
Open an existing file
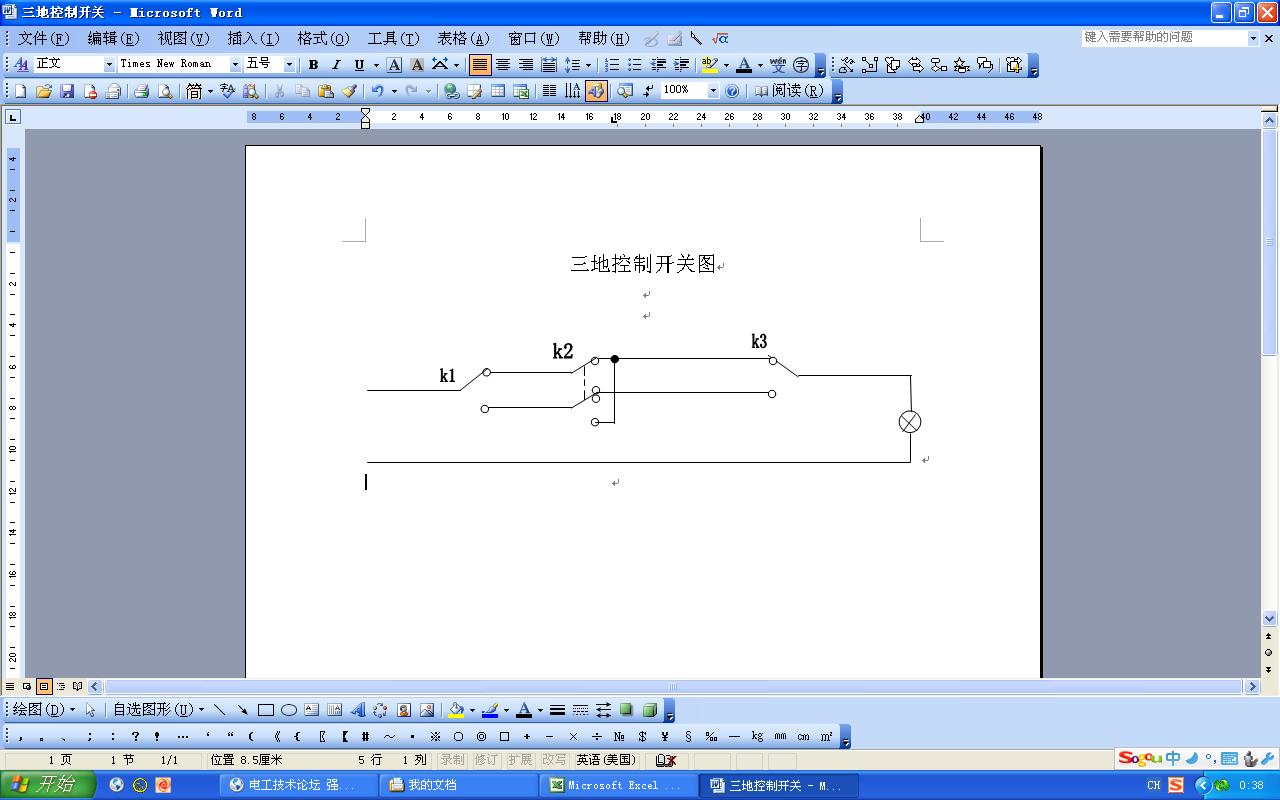(x=43, y=91)
